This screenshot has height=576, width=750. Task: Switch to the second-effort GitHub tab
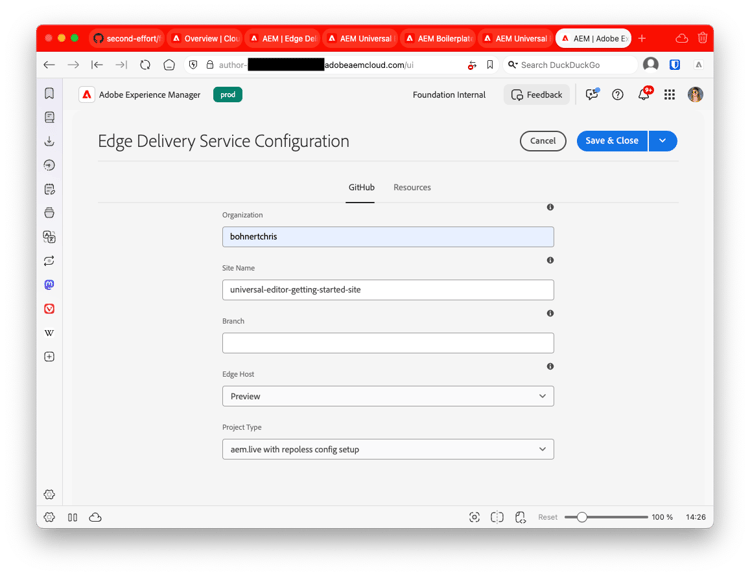click(x=127, y=38)
